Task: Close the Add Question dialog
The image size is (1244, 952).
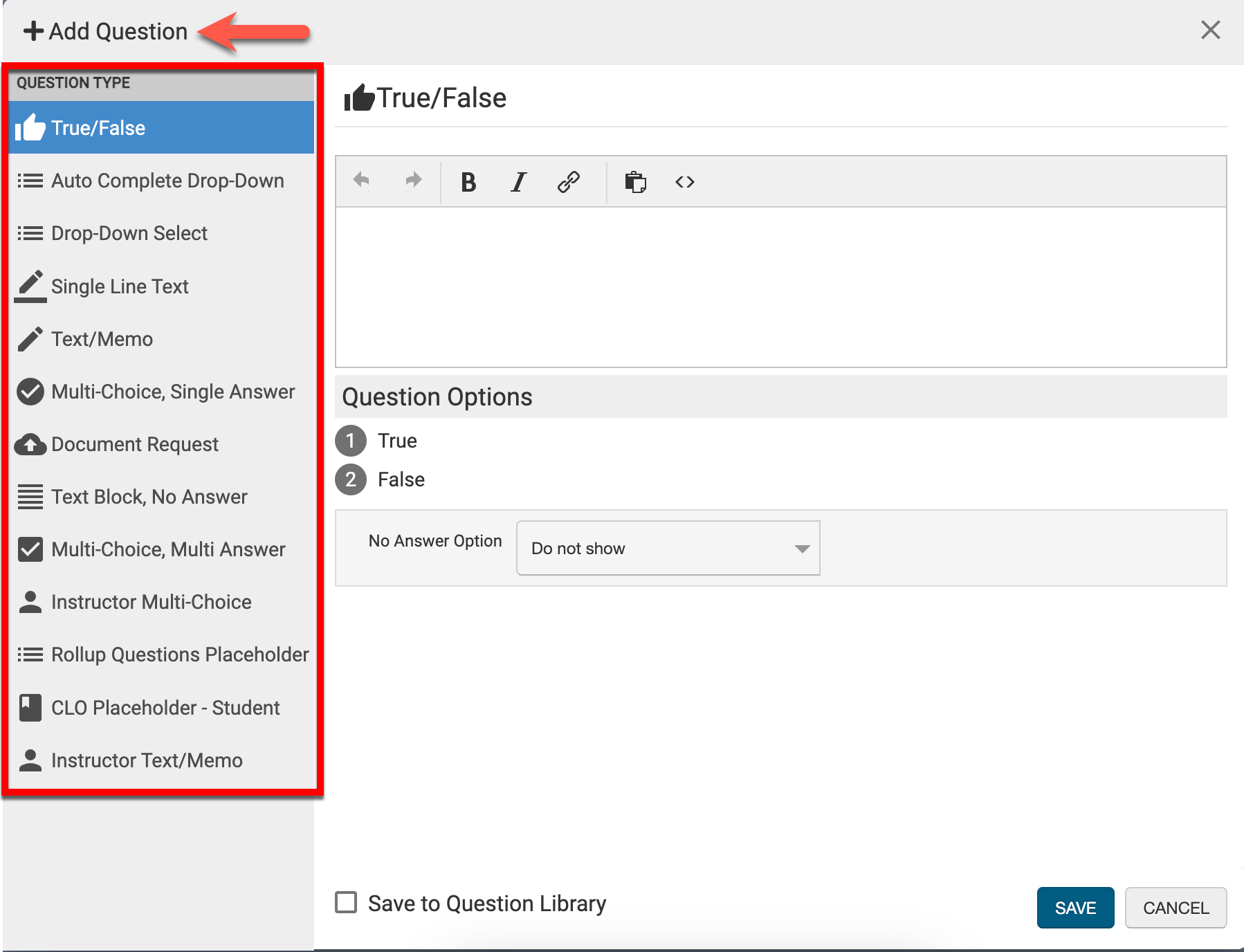Action: tap(1210, 30)
